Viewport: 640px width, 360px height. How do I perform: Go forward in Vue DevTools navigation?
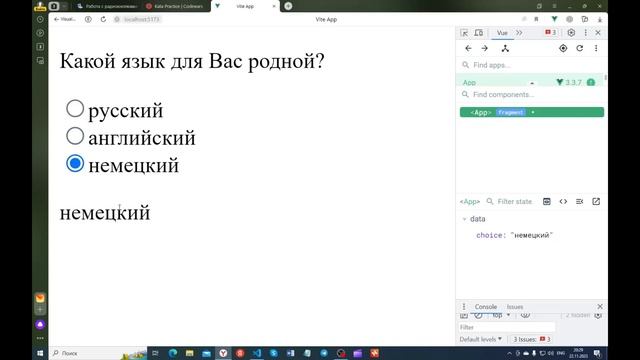pyautogui.click(x=484, y=48)
